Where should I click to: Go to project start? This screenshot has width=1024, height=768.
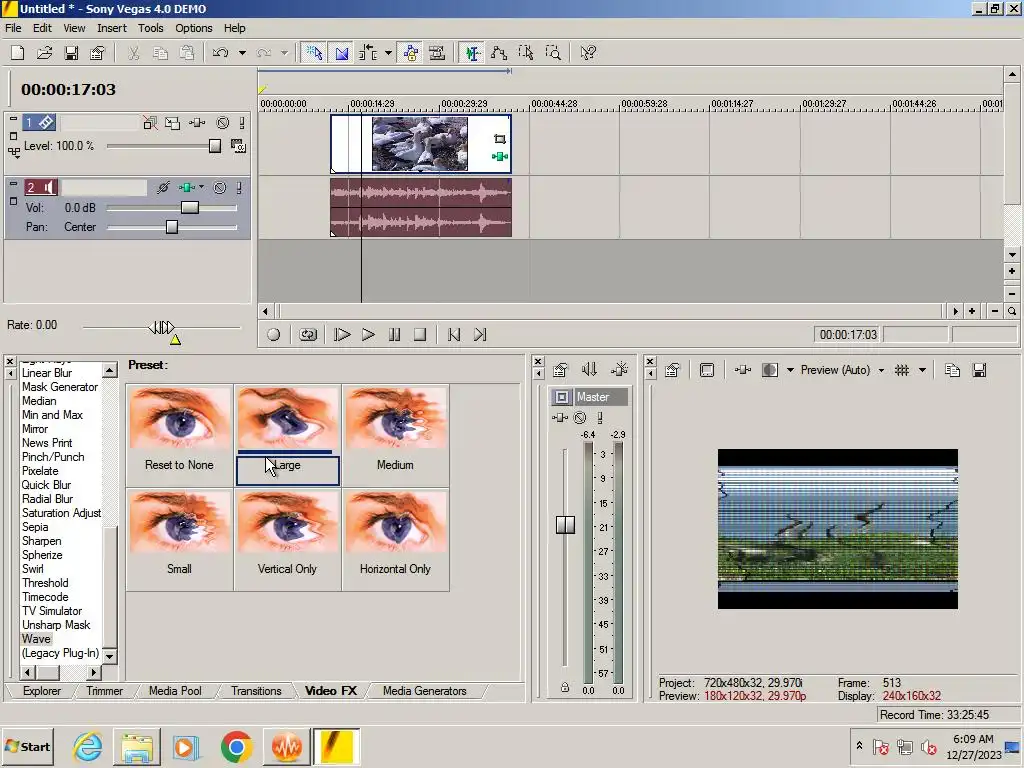(454, 335)
